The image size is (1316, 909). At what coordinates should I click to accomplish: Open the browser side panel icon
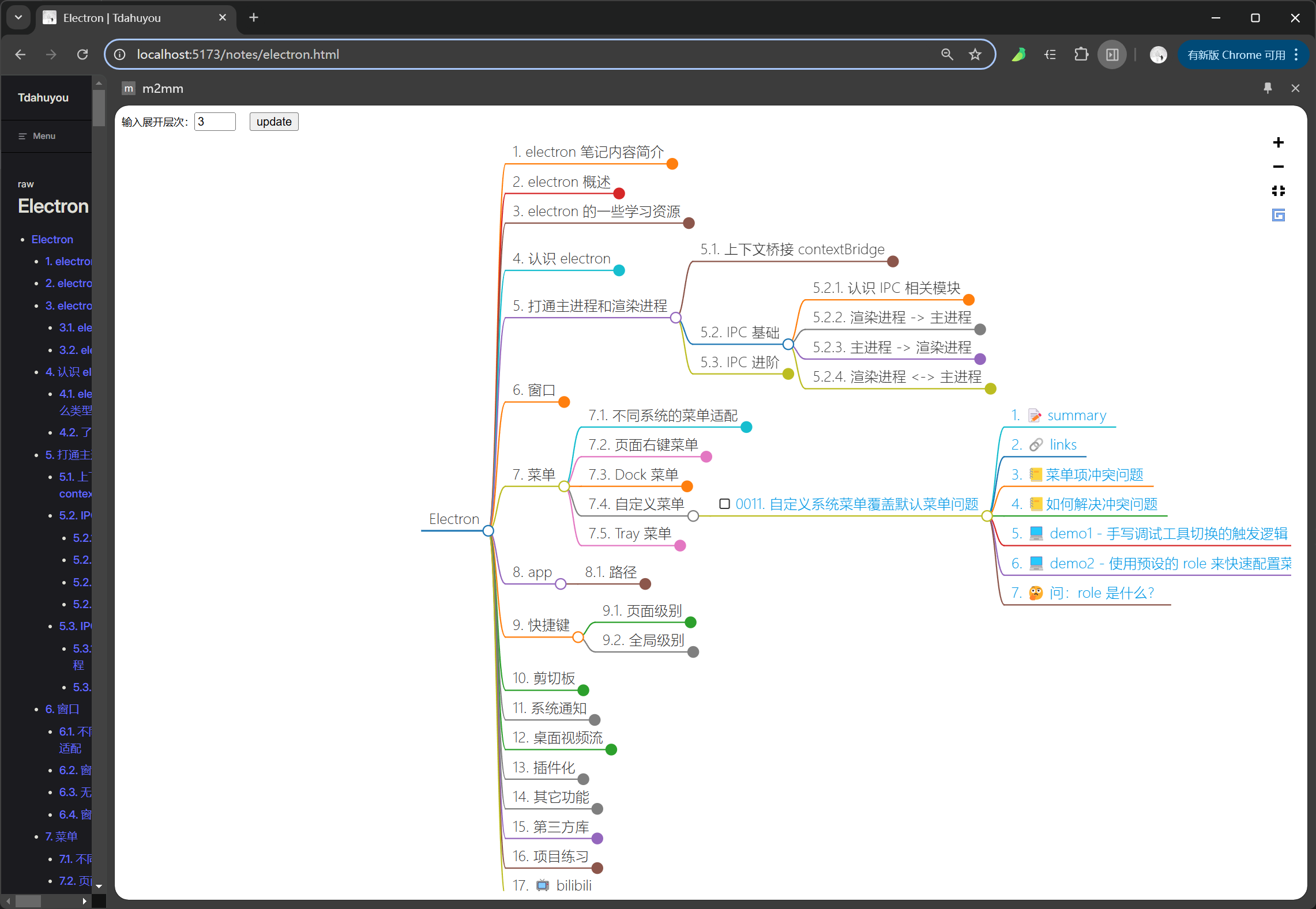[x=1112, y=55]
